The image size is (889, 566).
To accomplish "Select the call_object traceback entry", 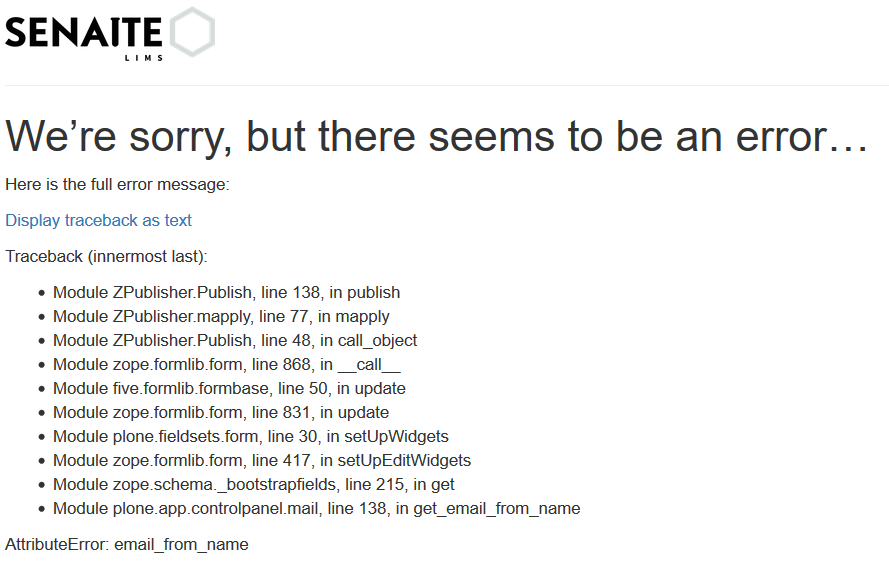I will pos(235,340).
